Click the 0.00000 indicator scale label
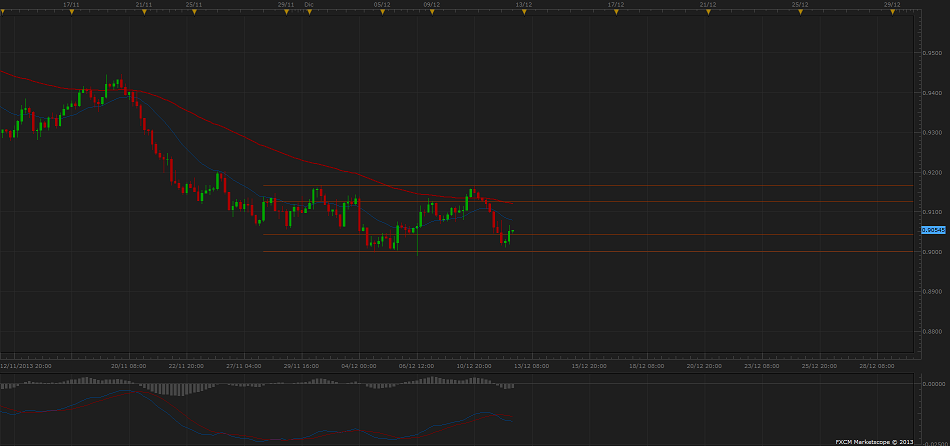The height and width of the screenshot is (446, 950). (933, 383)
